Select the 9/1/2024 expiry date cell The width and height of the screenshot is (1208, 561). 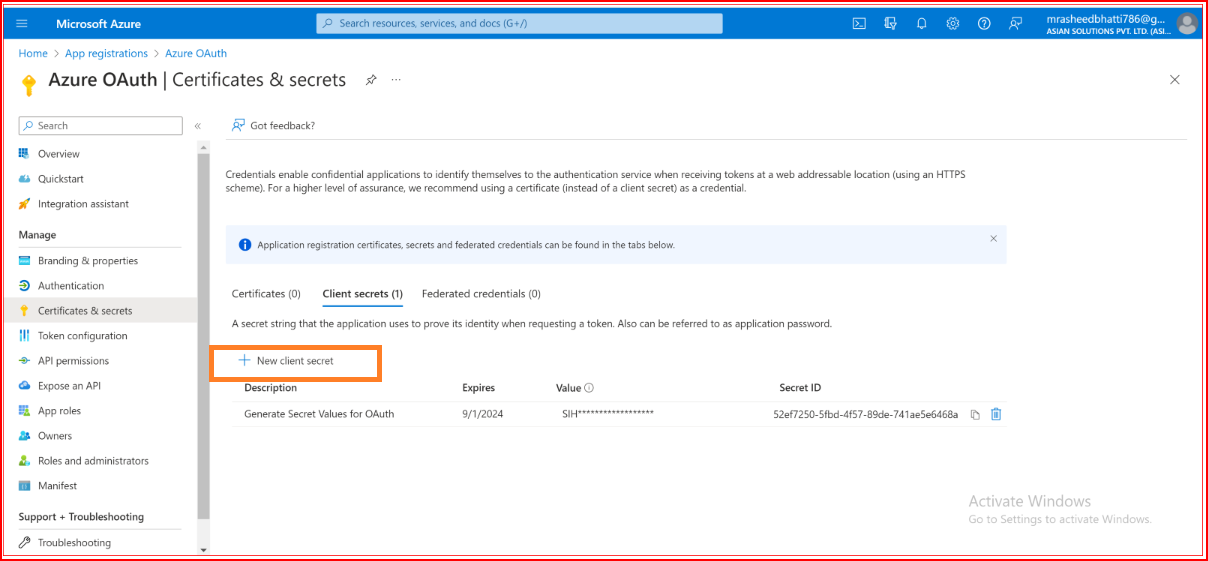[483, 414]
